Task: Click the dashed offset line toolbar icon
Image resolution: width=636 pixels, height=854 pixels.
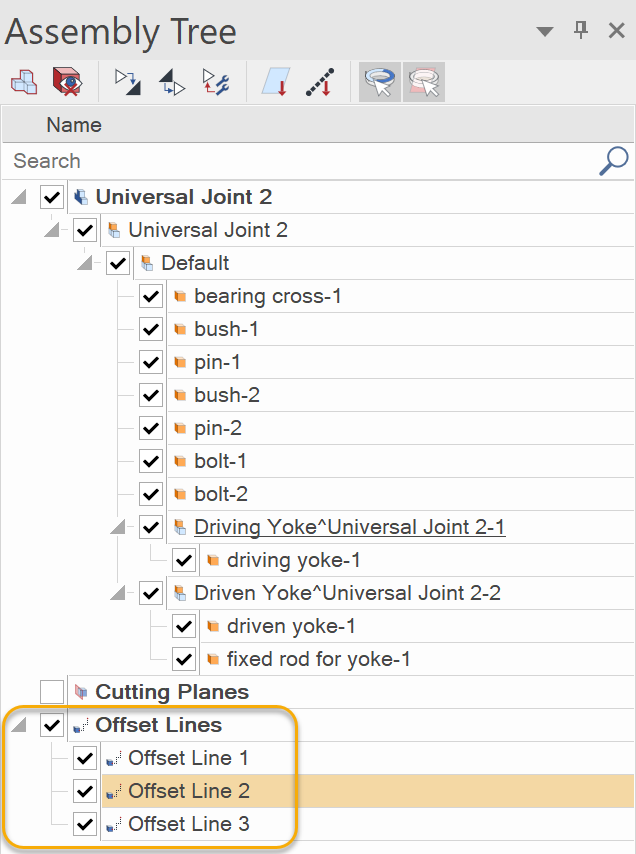Action: point(320,82)
